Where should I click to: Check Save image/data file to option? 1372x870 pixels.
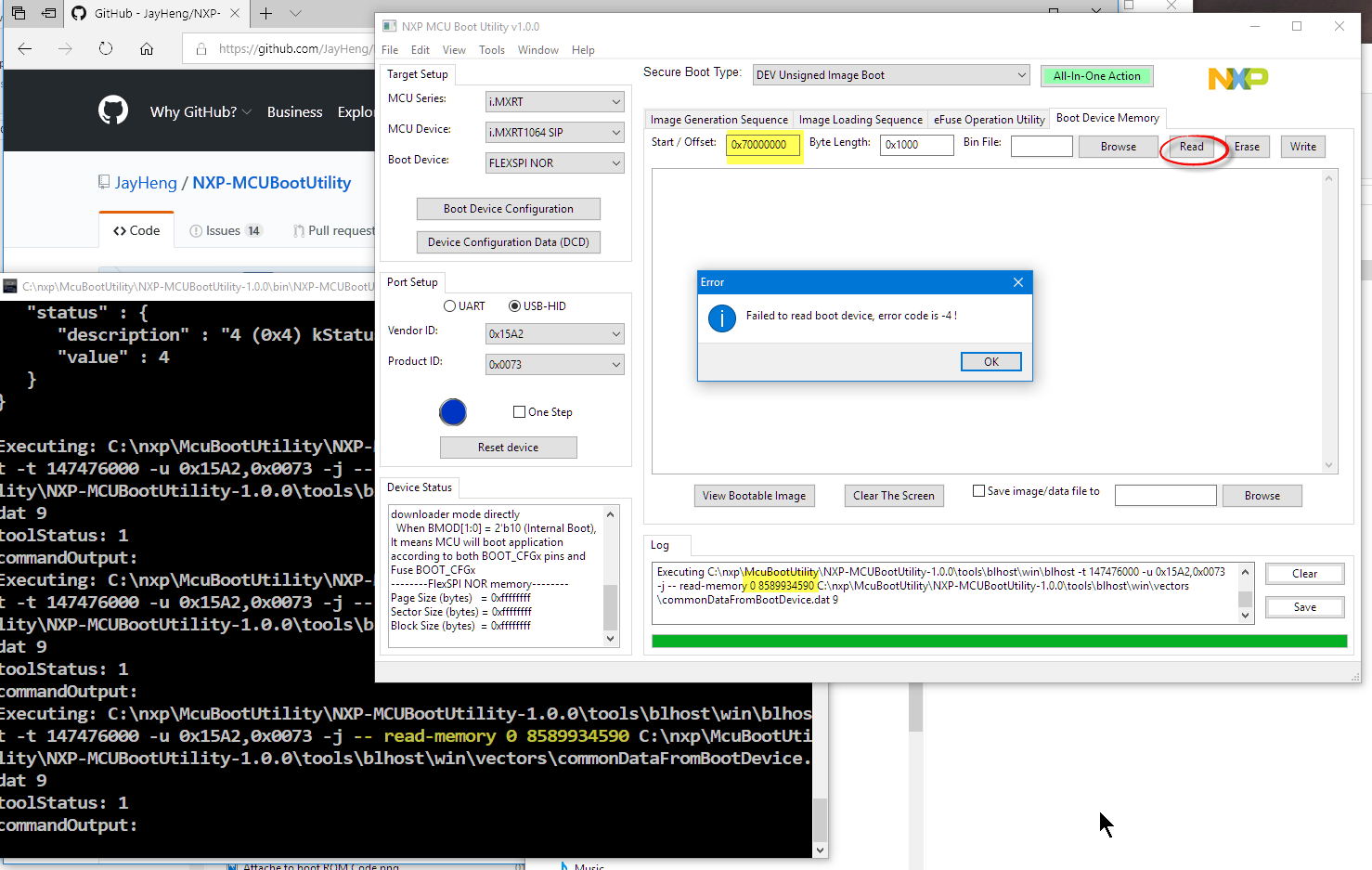978,491
